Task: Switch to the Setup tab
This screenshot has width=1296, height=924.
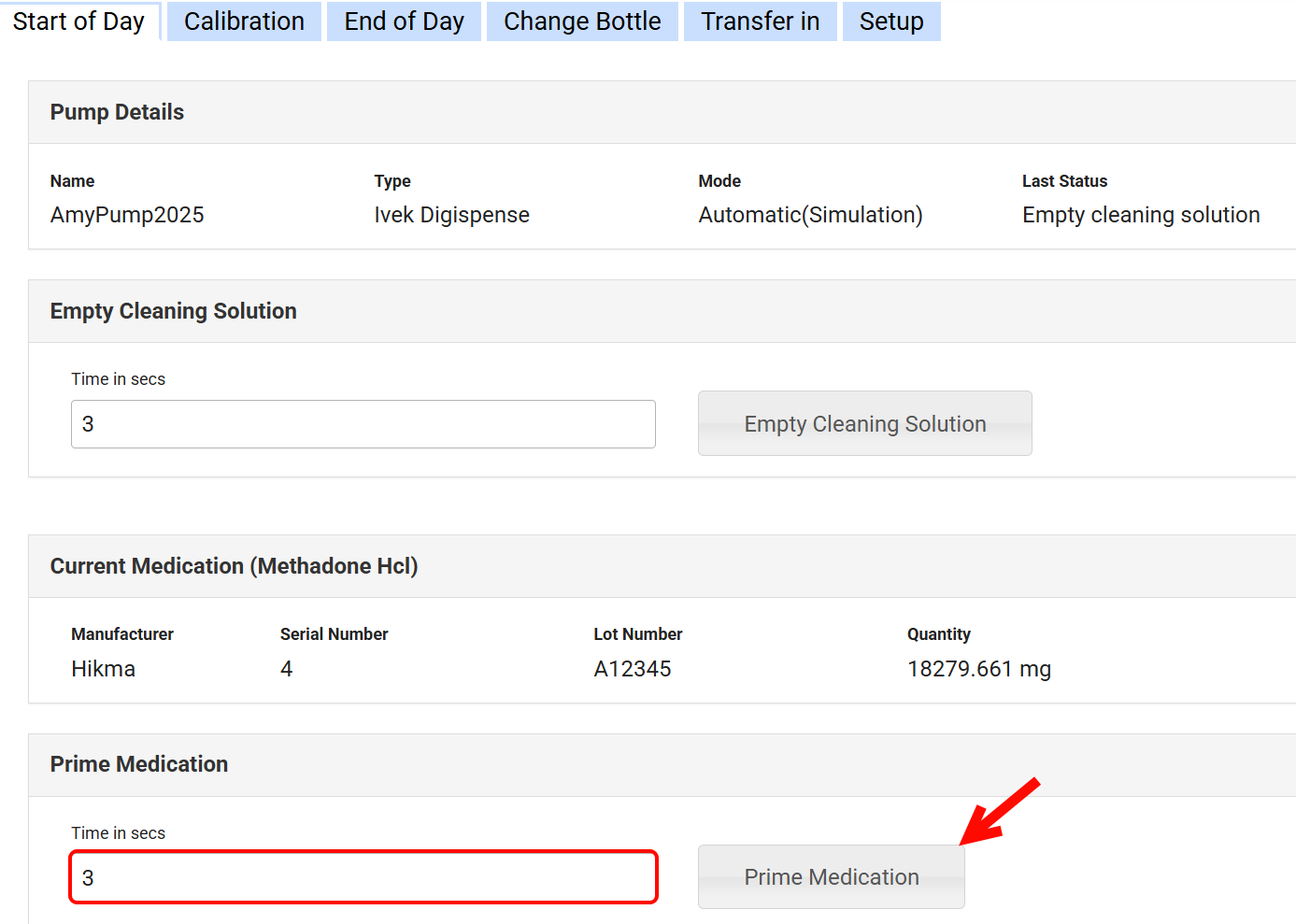Action: pos(890,21)
